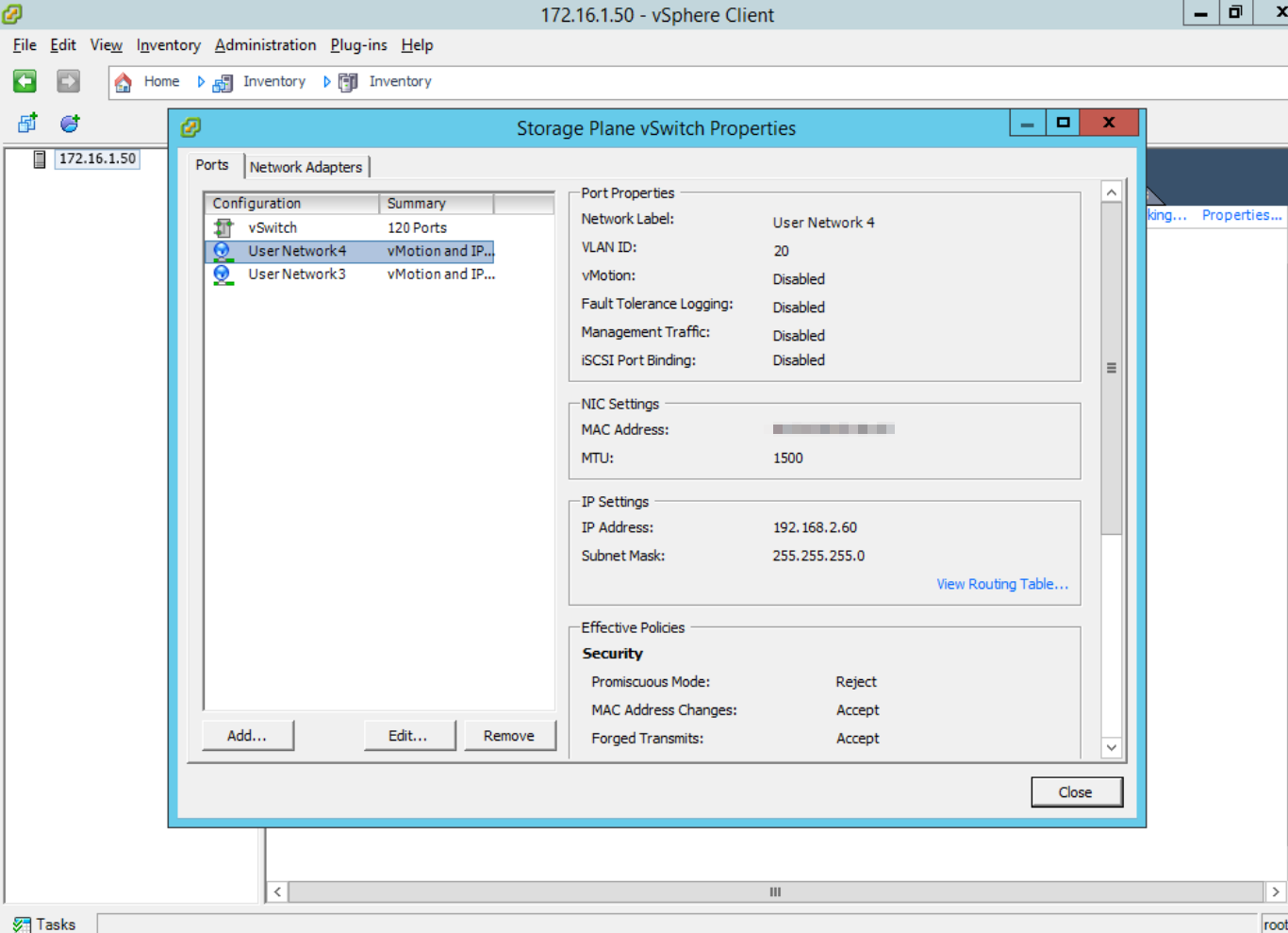Open the View Routing Table link

point(1001,583)
